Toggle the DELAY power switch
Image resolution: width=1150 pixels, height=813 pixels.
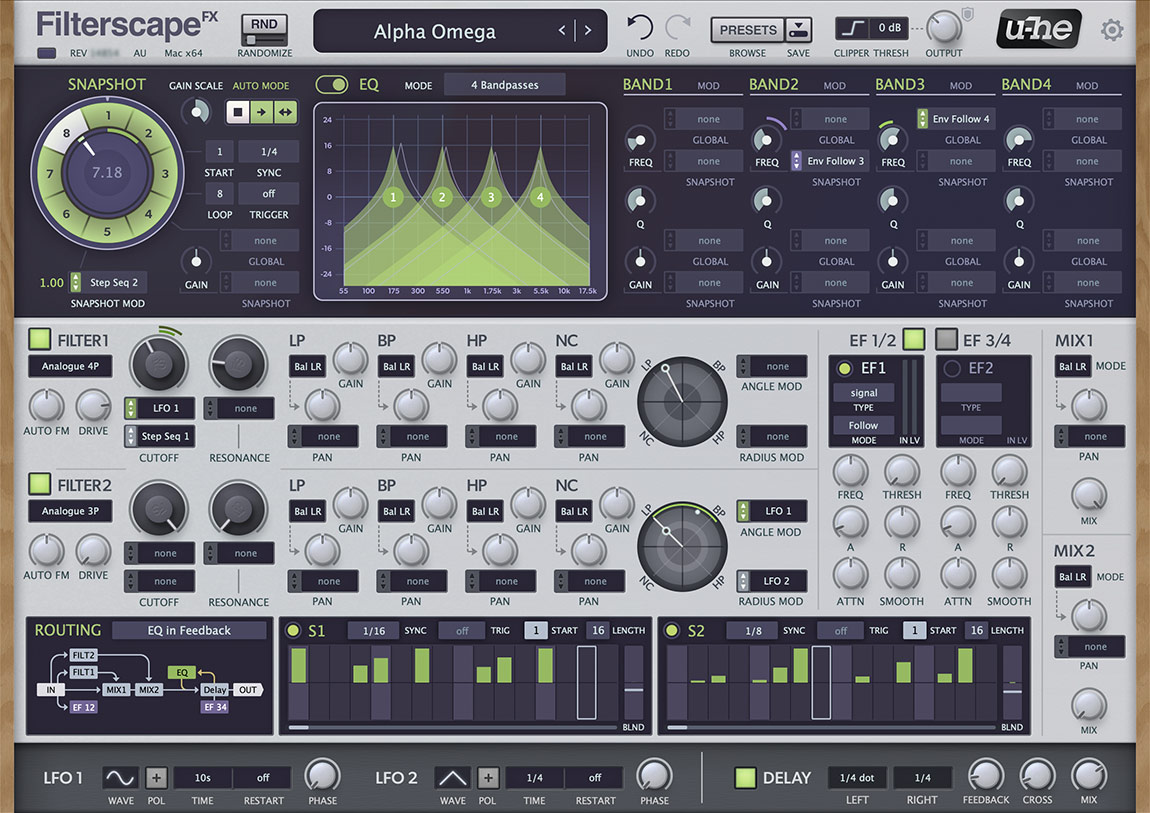[744, 777]
